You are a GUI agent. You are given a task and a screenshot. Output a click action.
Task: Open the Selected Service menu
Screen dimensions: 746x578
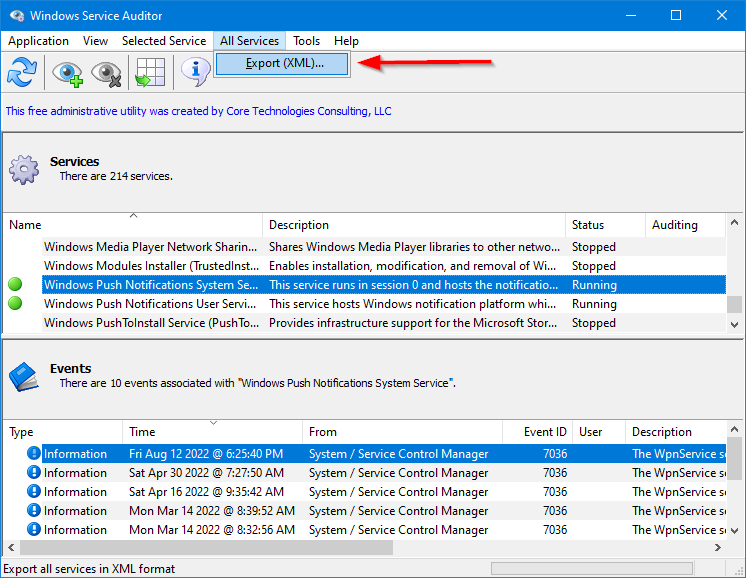point(164,41)
